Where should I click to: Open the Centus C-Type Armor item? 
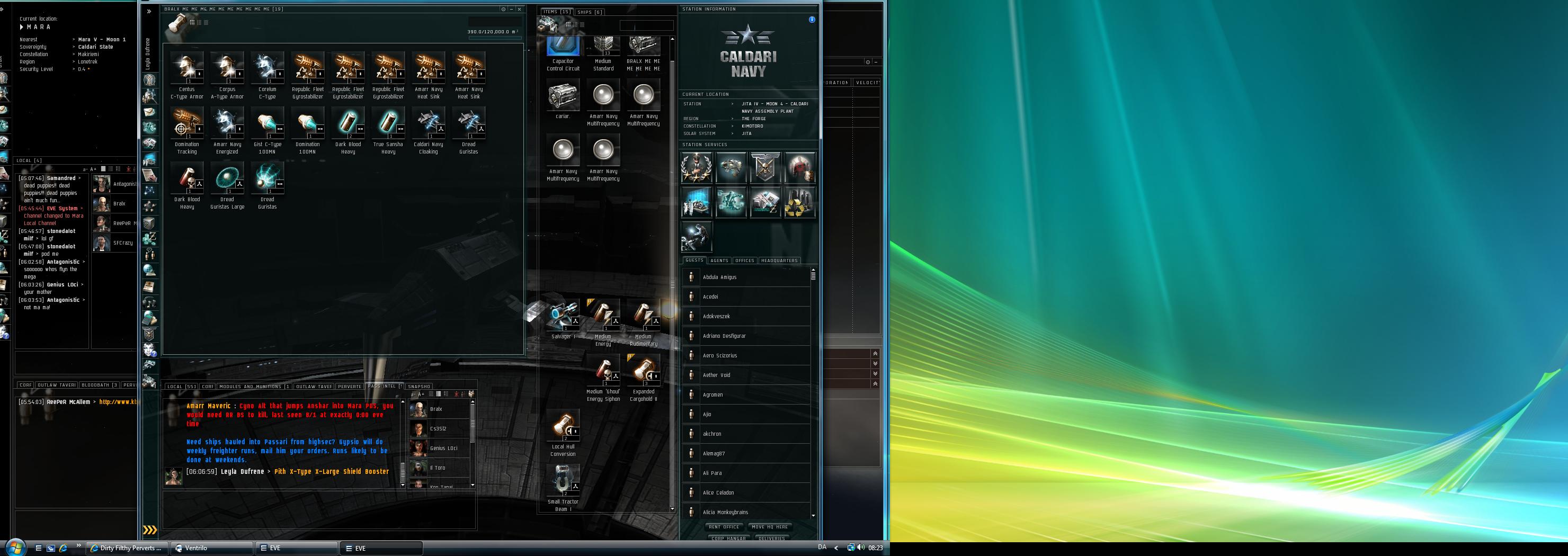click(x=187, y=75)
